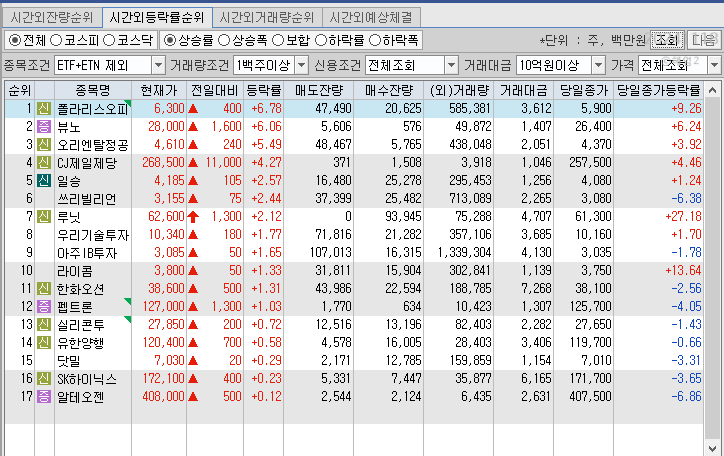Screen dimensions: 724x456
Task: Click the 신 badge on 폴라리스오피 row
Action: click(44, 108)
